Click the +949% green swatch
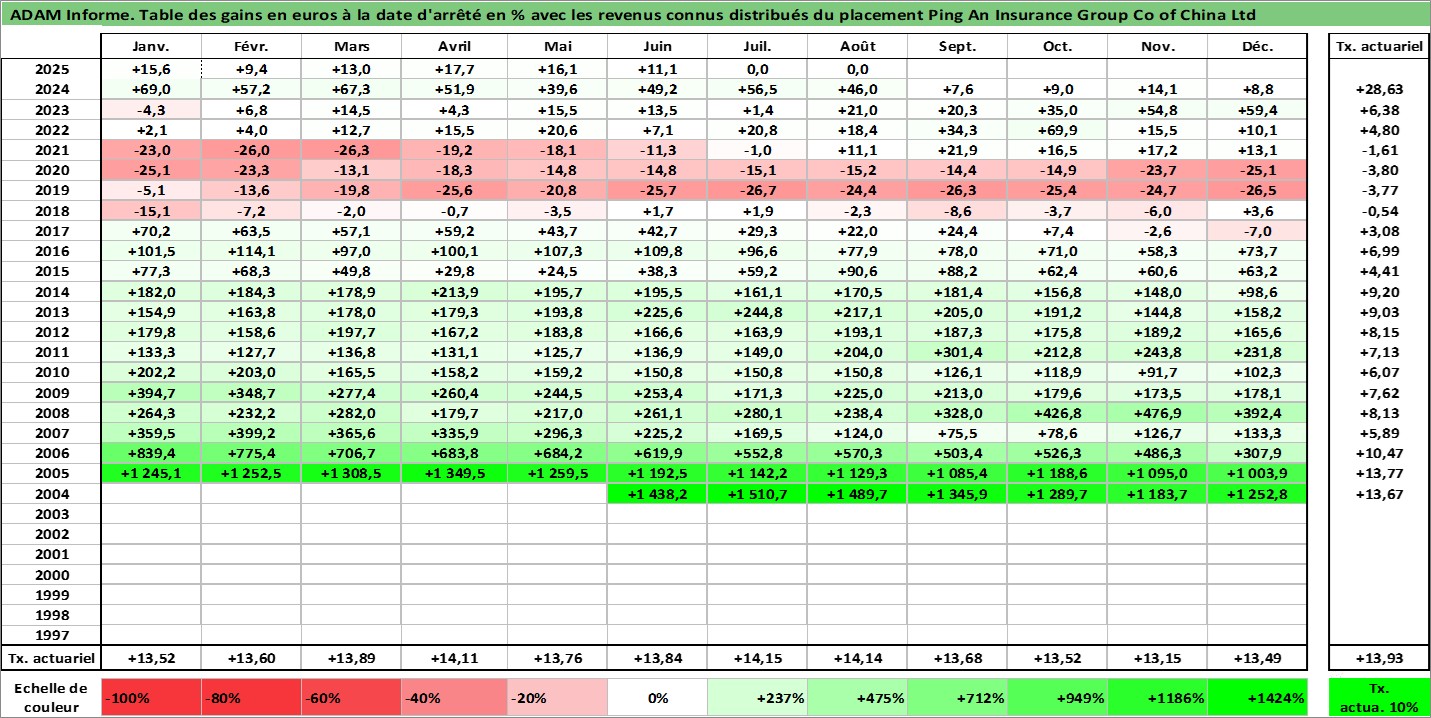The image size is (1431, 718). pos(1057,698)
